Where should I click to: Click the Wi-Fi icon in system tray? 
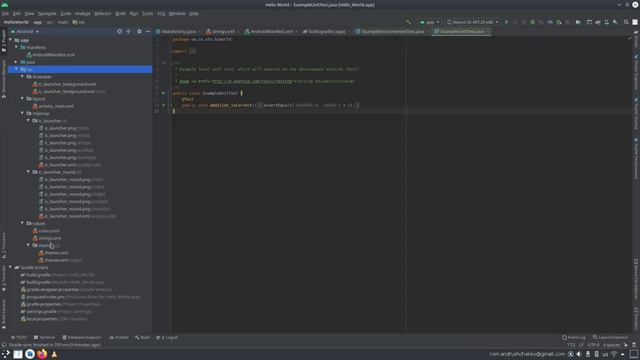pyautogui.click(x=614, y=354)
